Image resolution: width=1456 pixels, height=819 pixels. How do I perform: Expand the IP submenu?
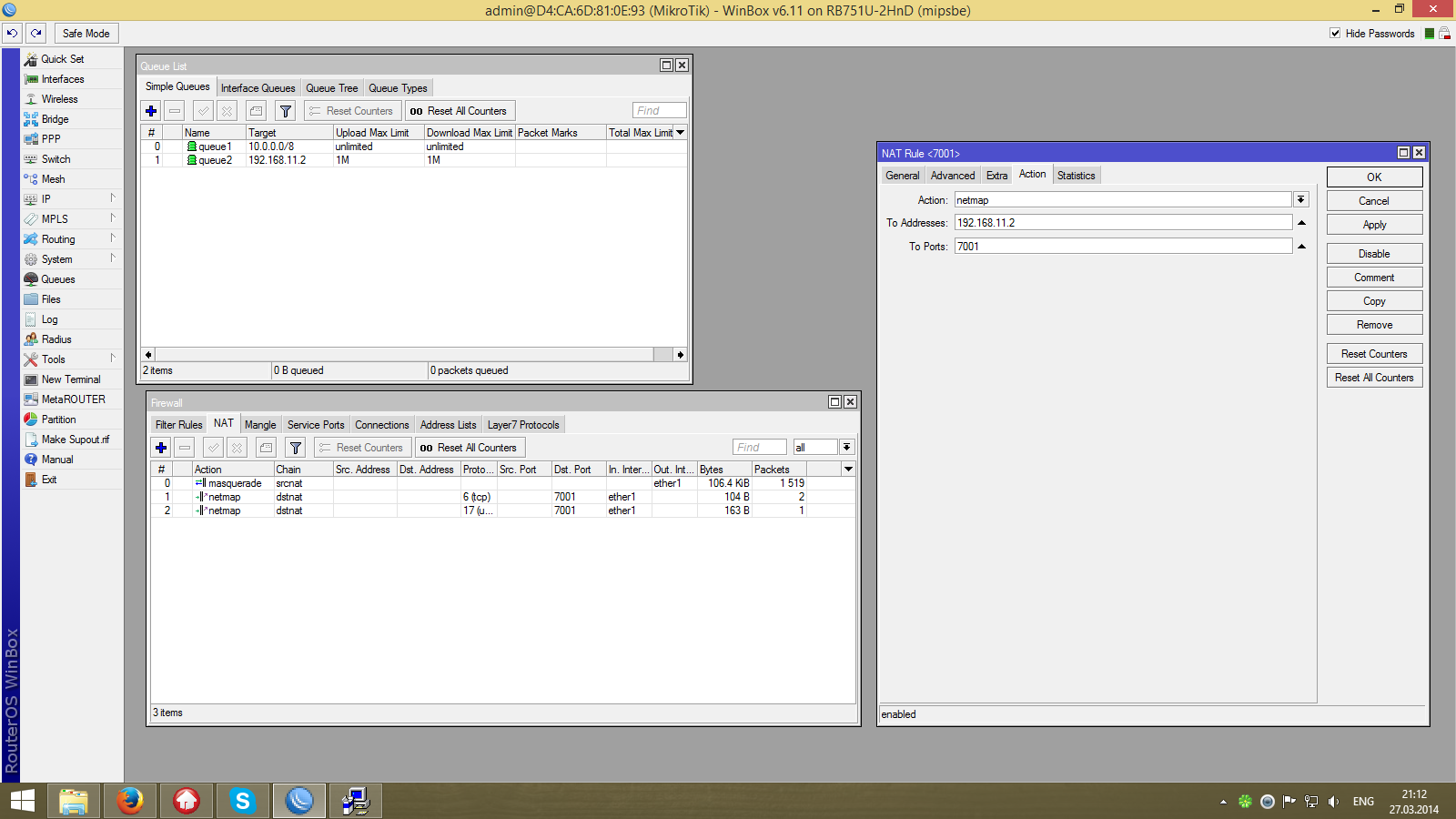pos(113,198)
